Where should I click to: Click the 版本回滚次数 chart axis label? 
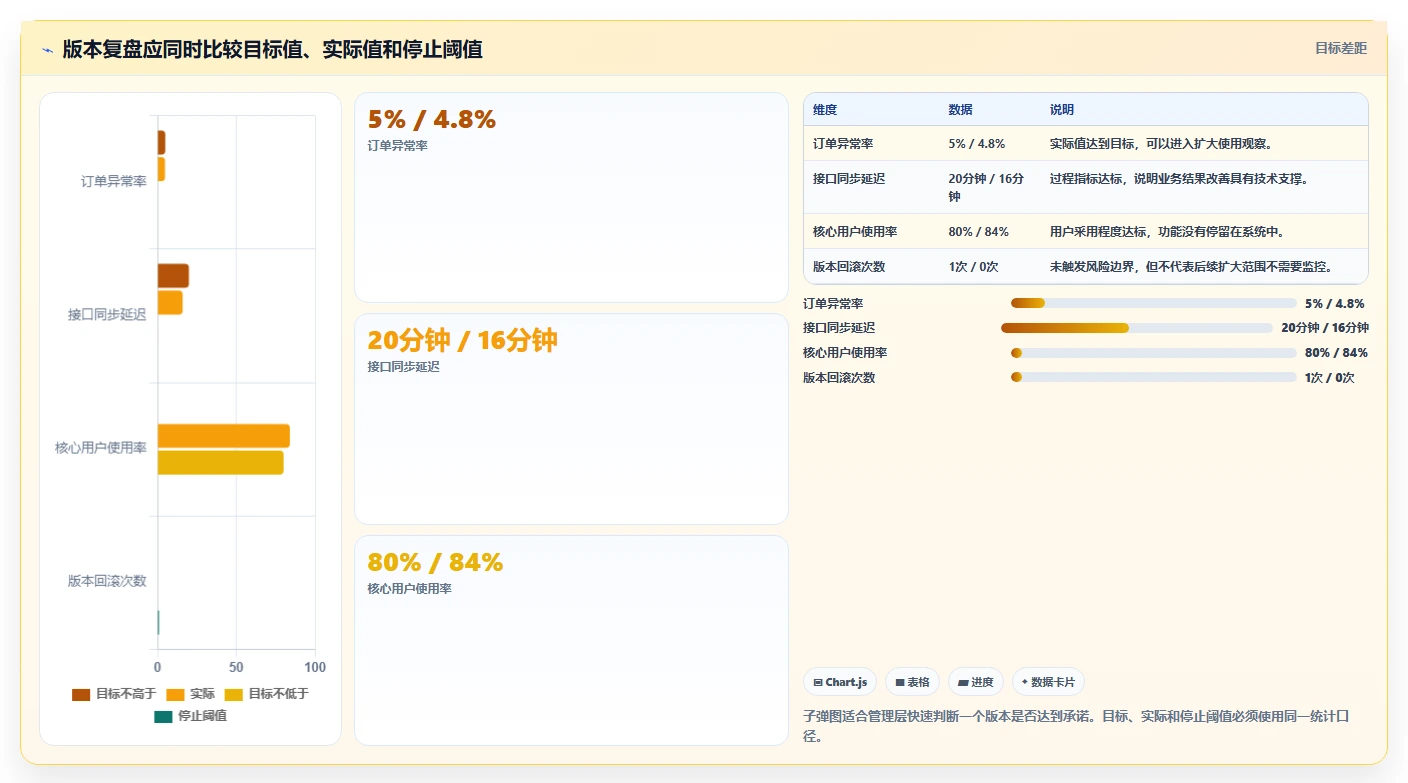pos(107,581)
